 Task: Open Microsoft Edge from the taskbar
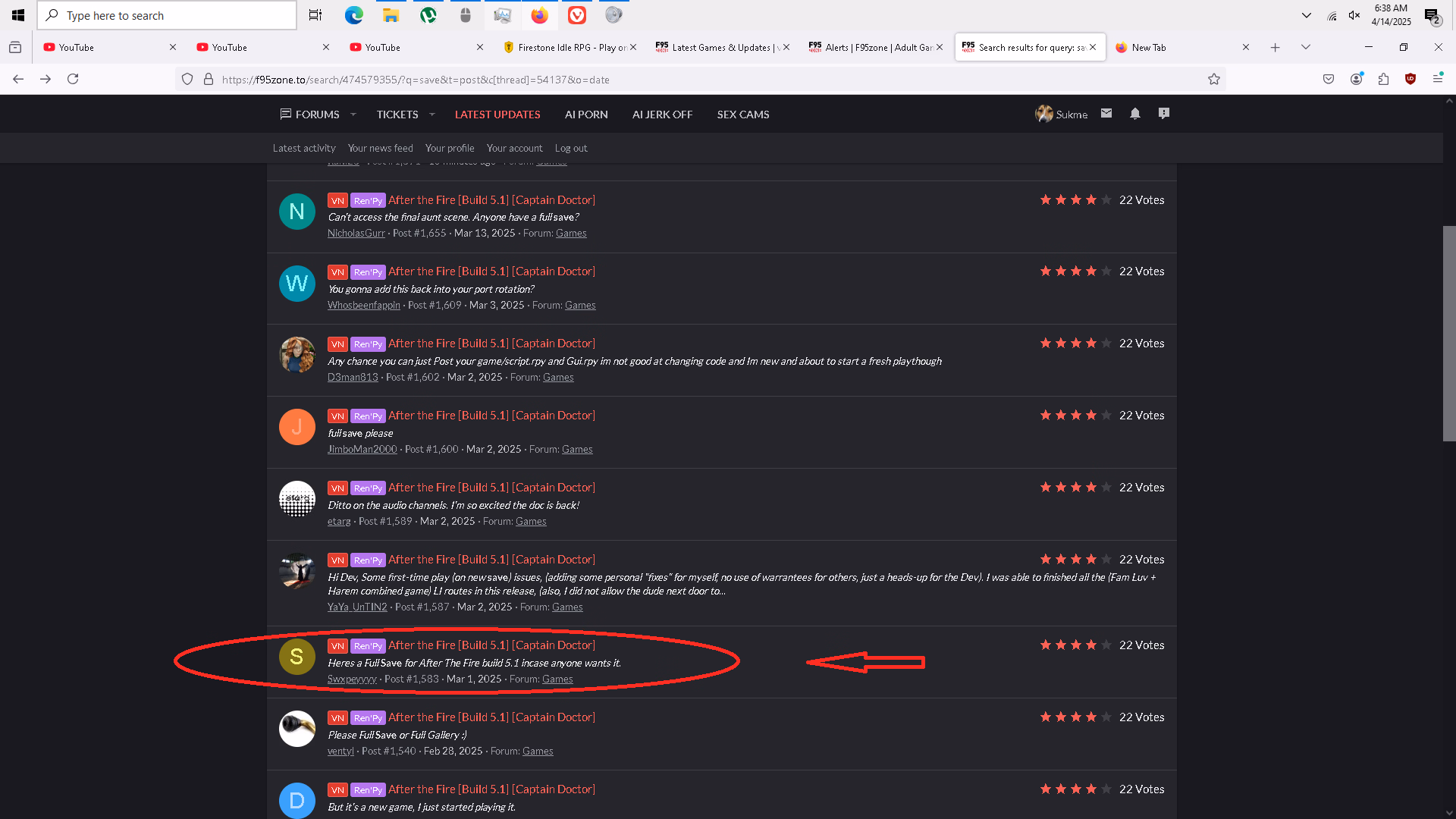click(353, 15)
